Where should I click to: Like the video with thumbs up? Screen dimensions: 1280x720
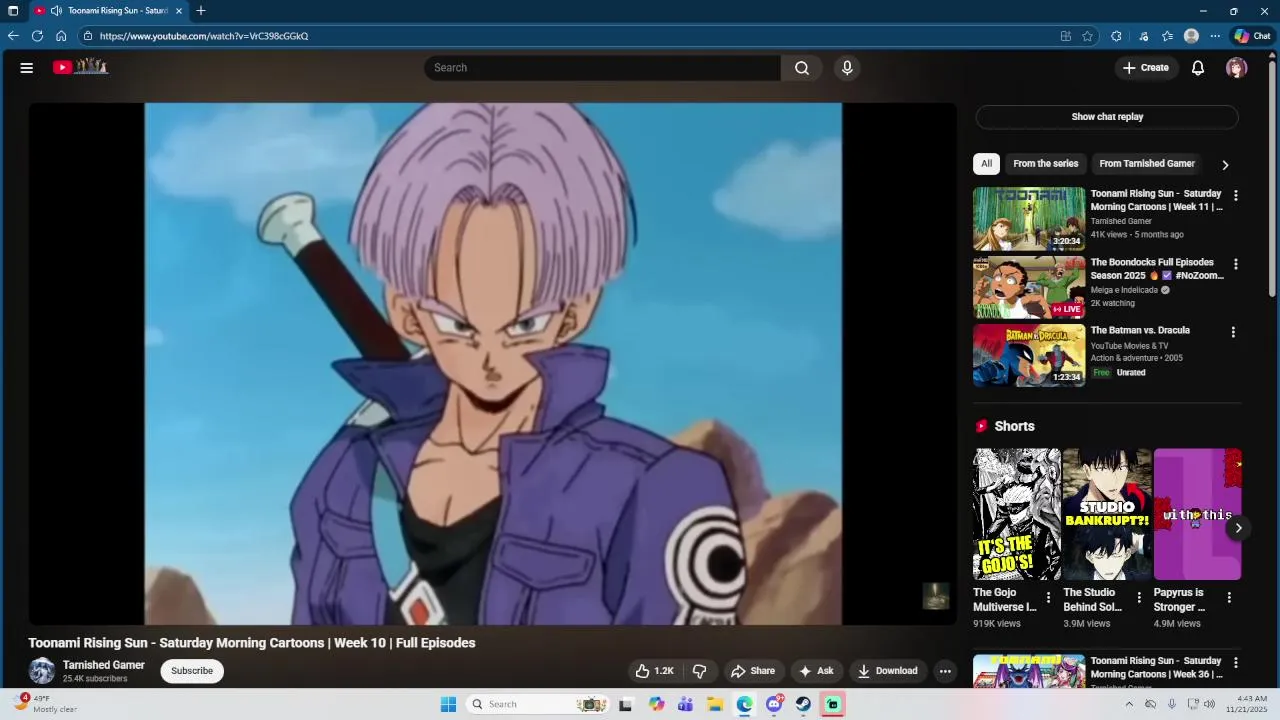[655, 671]
